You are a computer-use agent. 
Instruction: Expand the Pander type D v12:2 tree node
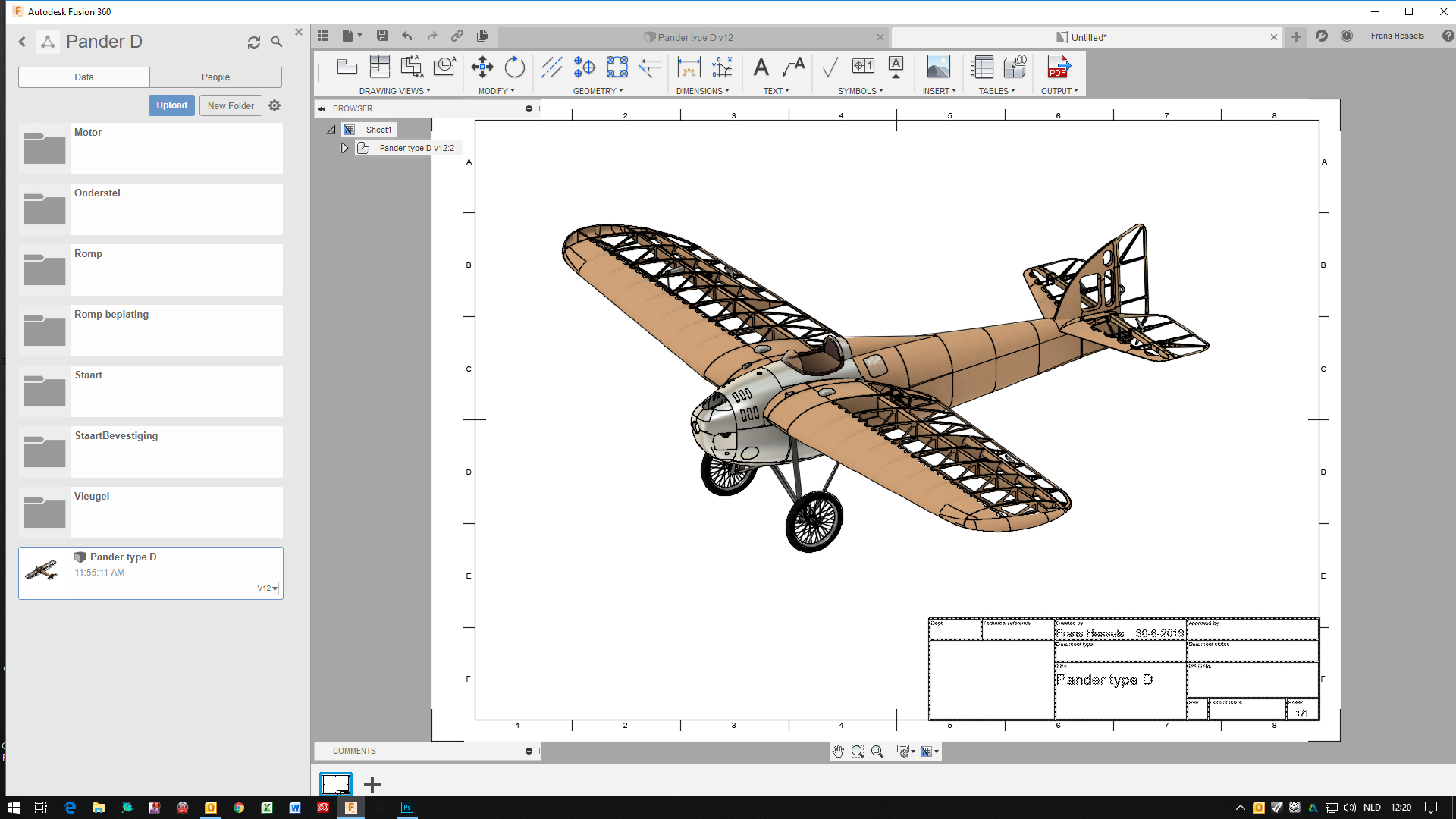click(345, 148)
